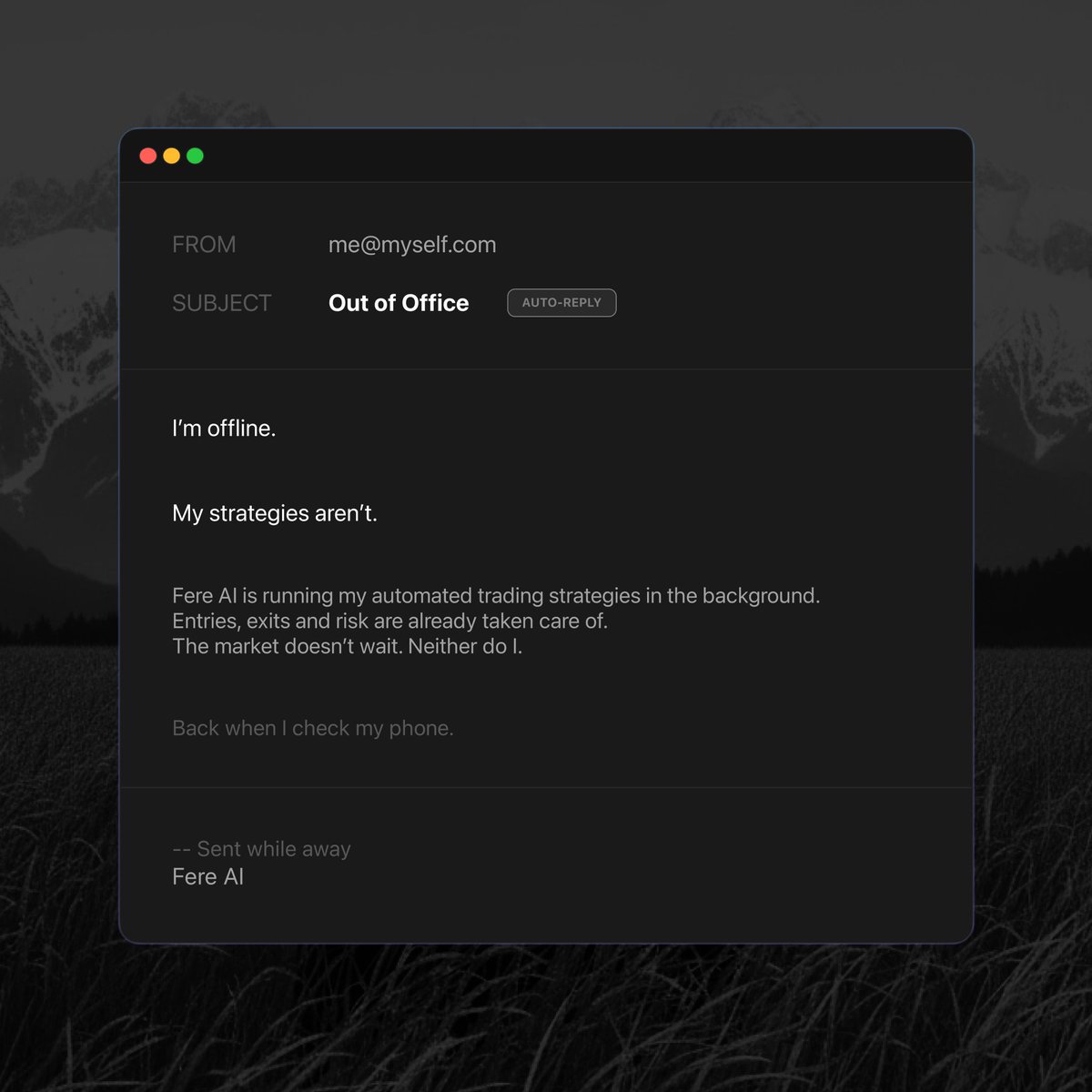Maximize the window with the green button

click(x=195, y=156)
